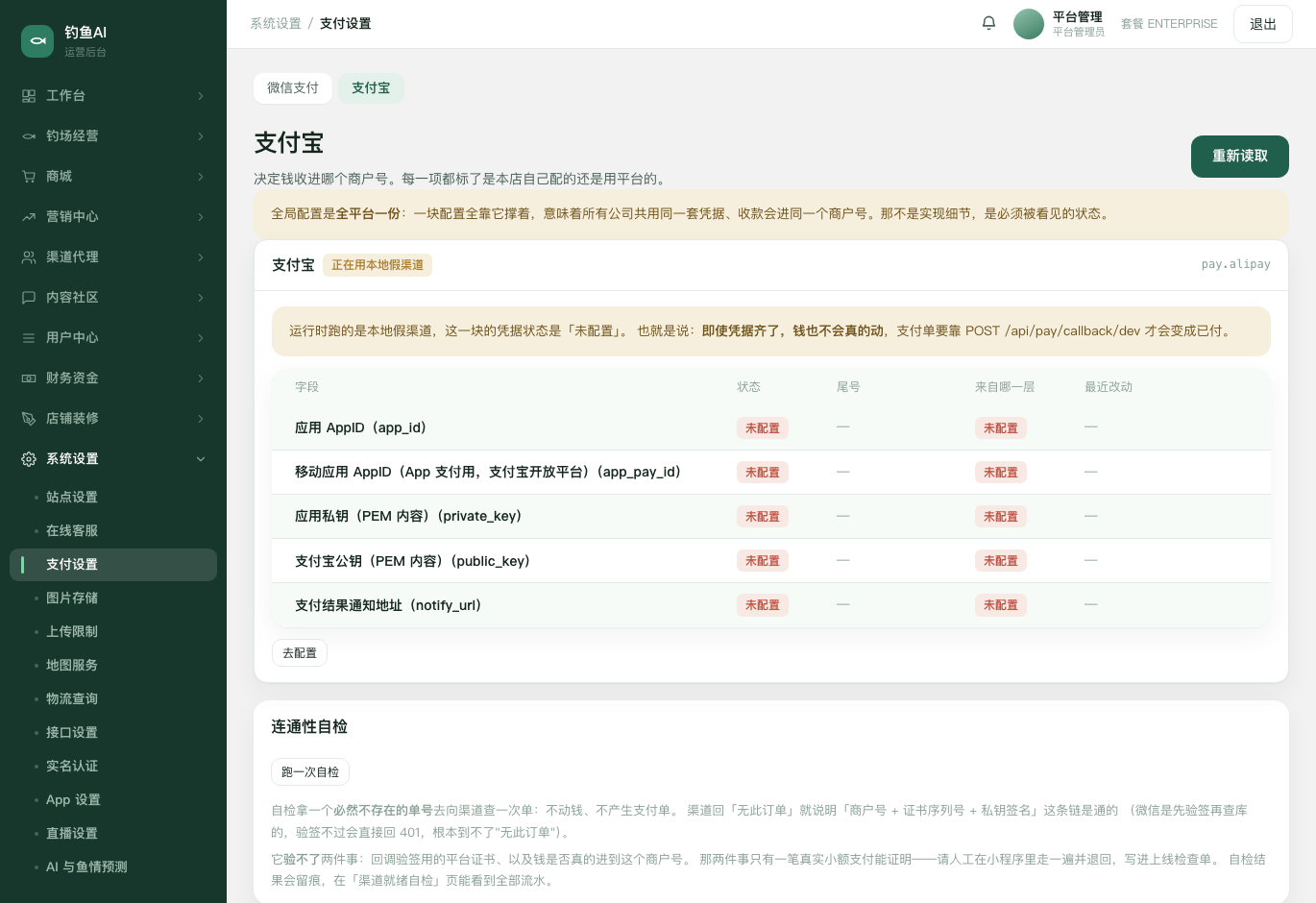Open 物流查询 in the sidebar
The height and width of the screenshot is (903, 1316).
[113, 699]
